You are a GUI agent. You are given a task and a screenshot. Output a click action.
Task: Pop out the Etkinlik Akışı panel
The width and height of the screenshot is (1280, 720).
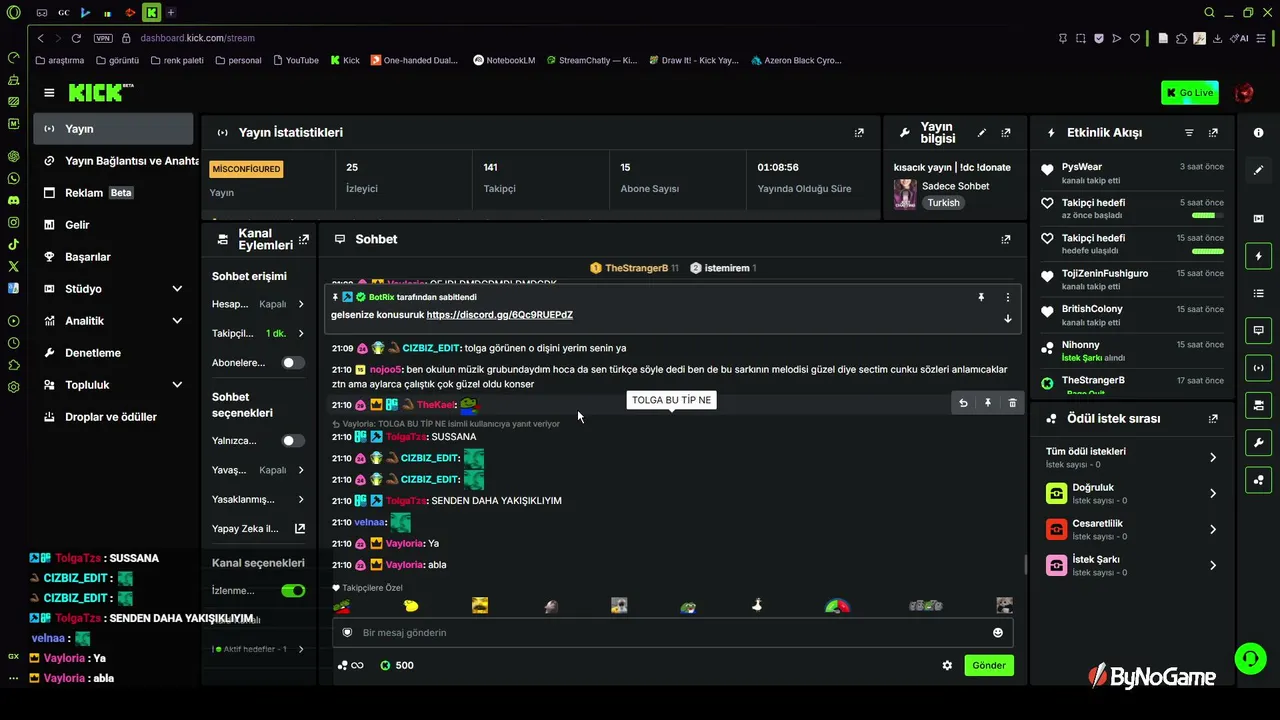1213,132
